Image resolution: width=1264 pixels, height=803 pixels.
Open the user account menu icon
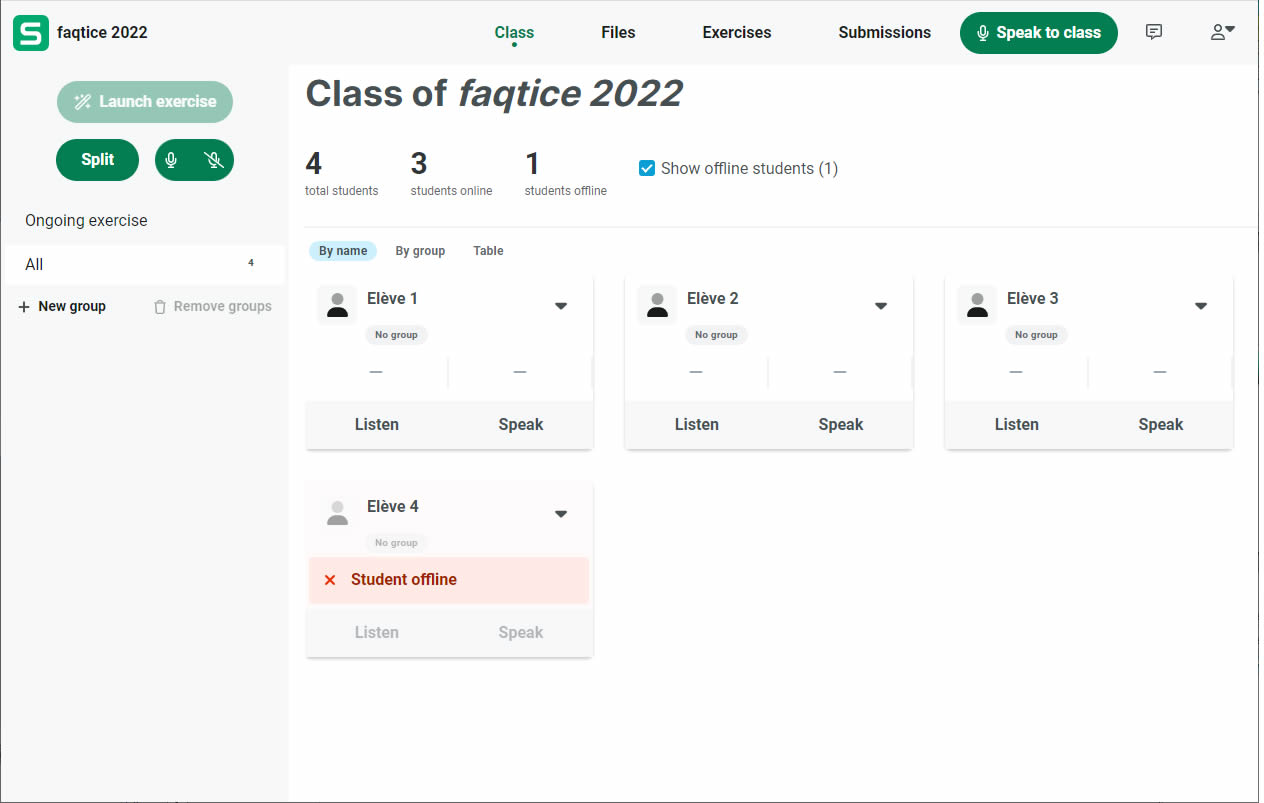(x=1221, y=32)
